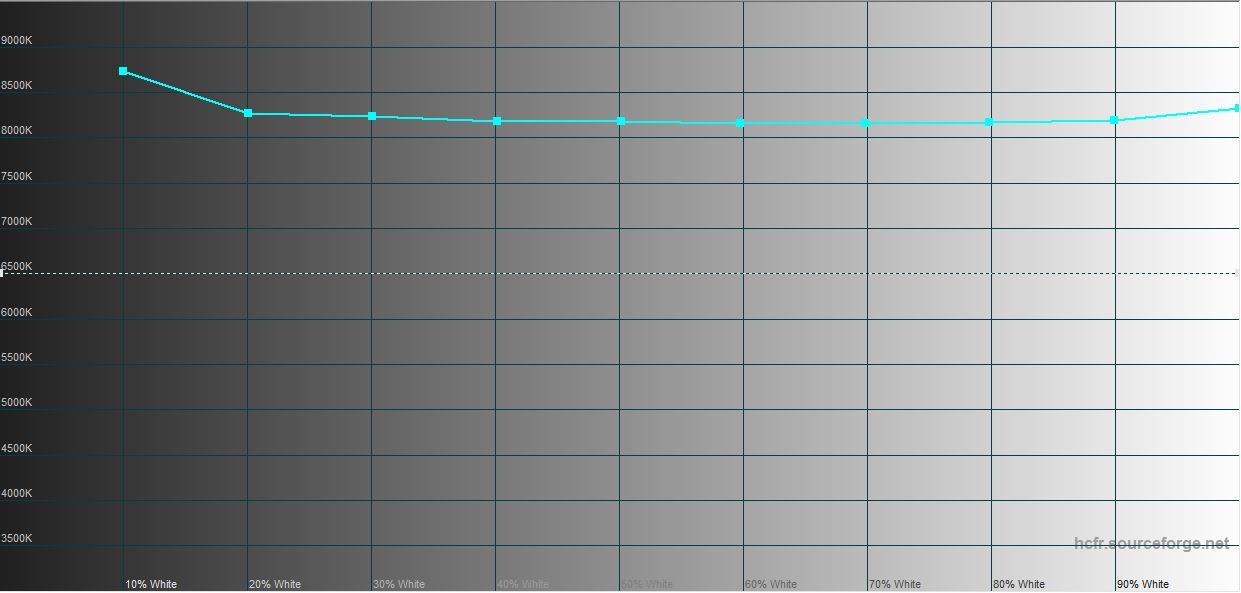The height and width of the screenshot is (593, 1241).
Task: Select the data point at 80% White
Action: (x=989, y=122)
